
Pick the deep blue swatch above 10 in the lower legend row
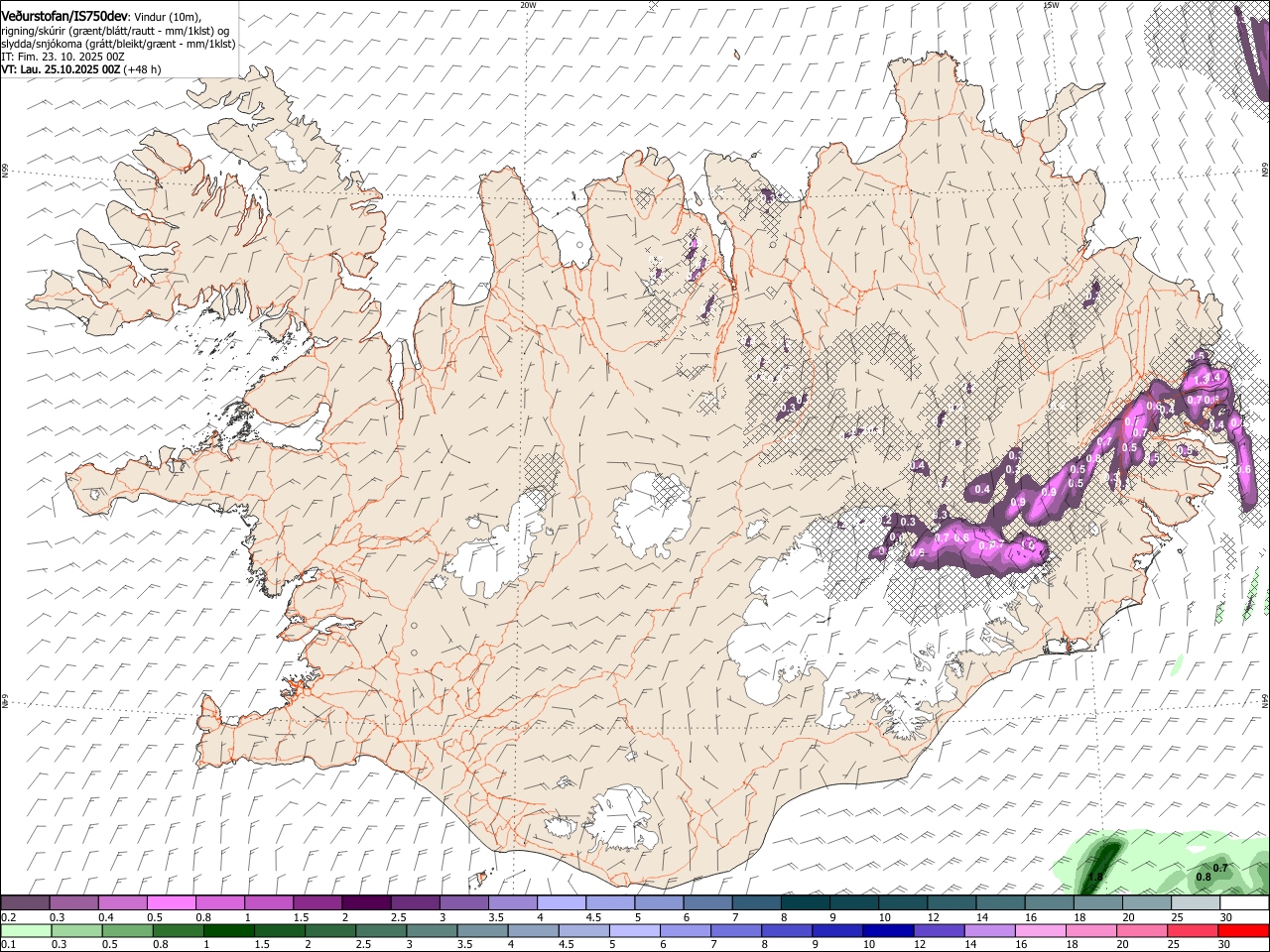(889, 930)
